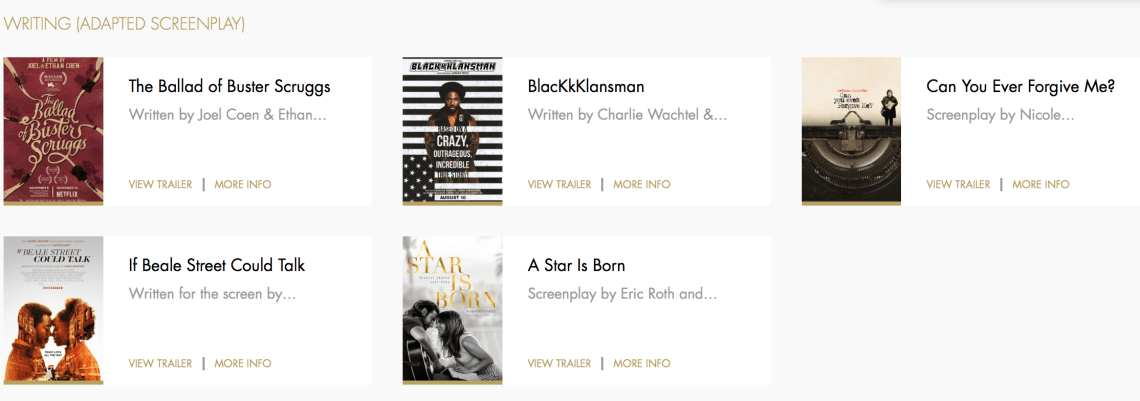The height and width of the screenshot is (401, 1140).
Task: View trailer for Can You Ever Forgive Me?
Action: (x=958, y=184)
